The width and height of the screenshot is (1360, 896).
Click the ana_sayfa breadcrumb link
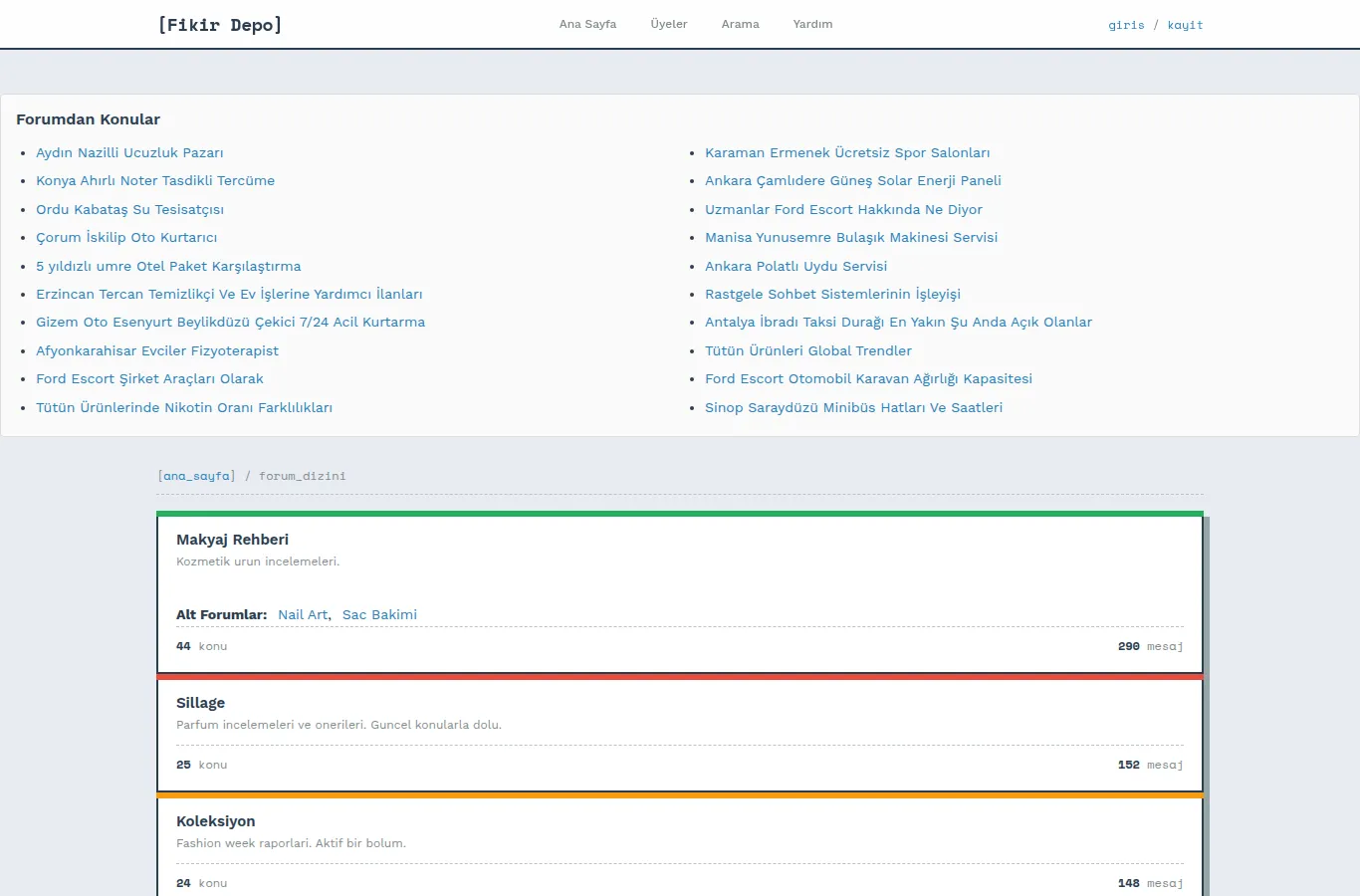197,476
